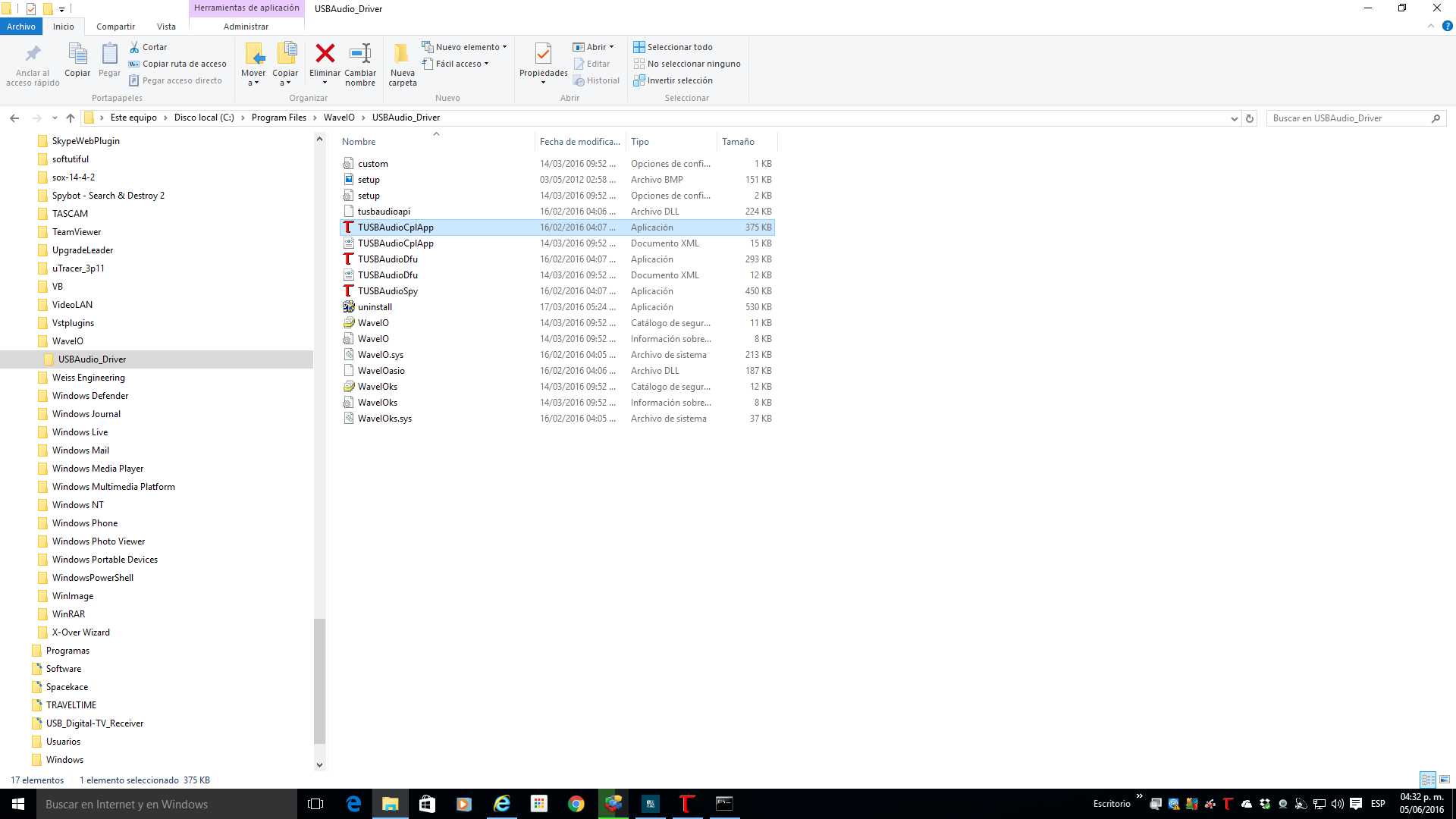Open Task View on the taskbar
Viewport: 1456px width, 819px height.
(315, 804)
